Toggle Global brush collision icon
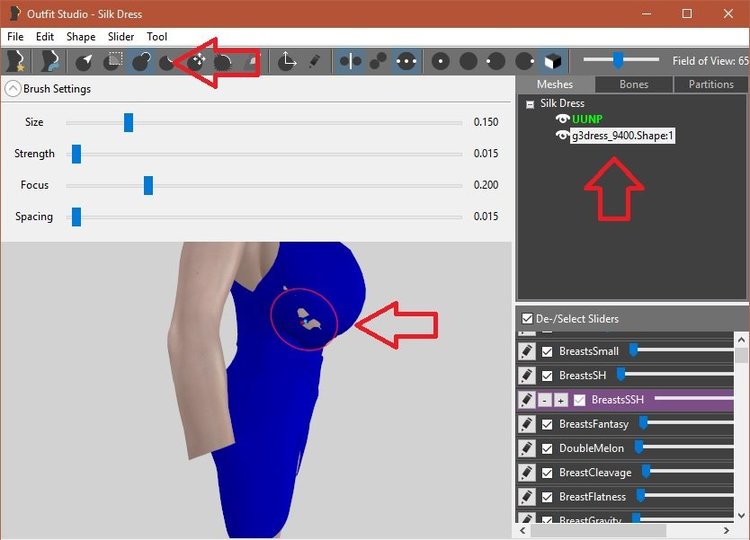 tap(406, 61)
